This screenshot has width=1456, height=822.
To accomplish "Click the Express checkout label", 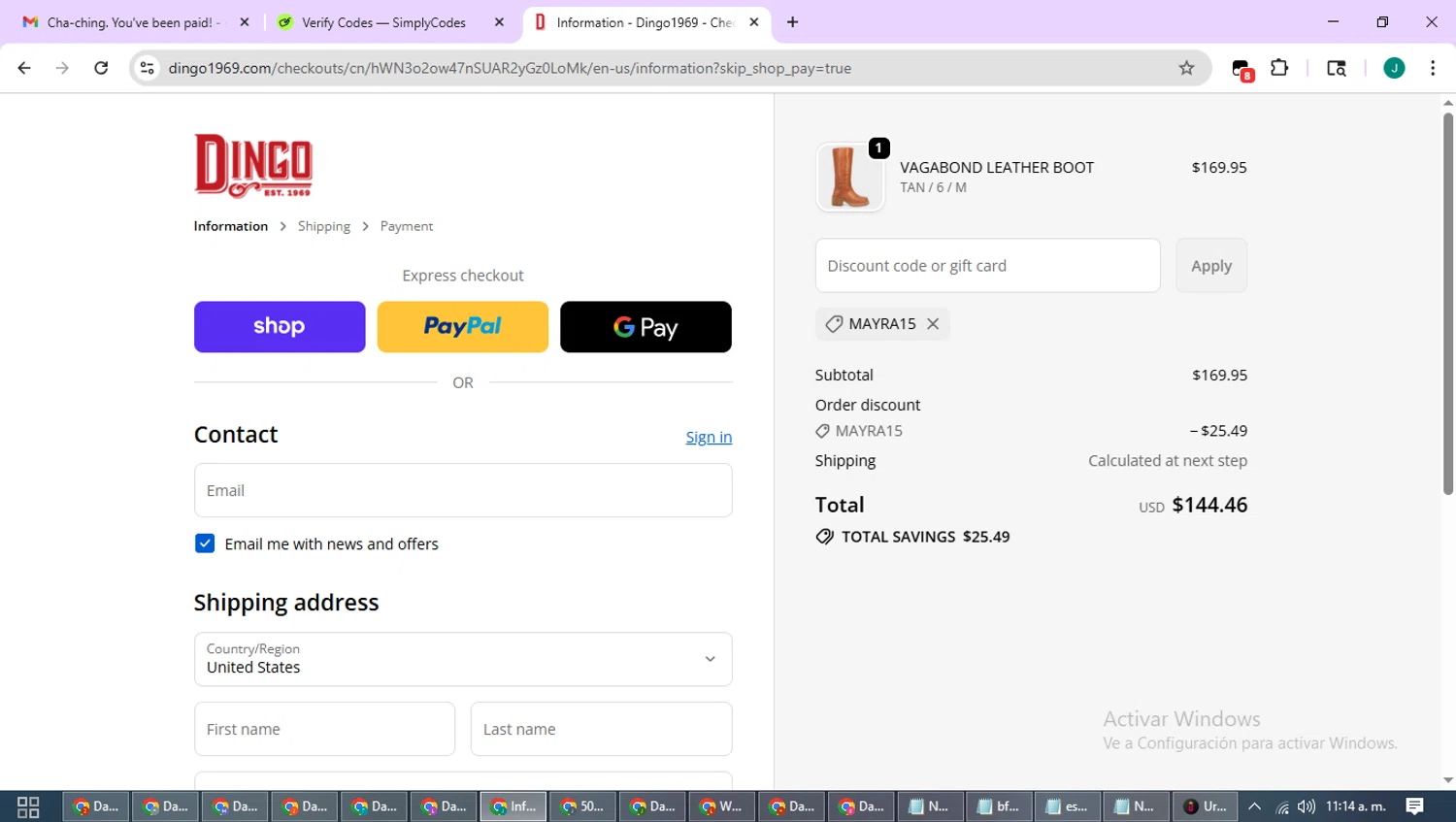I will pos(463,276).
